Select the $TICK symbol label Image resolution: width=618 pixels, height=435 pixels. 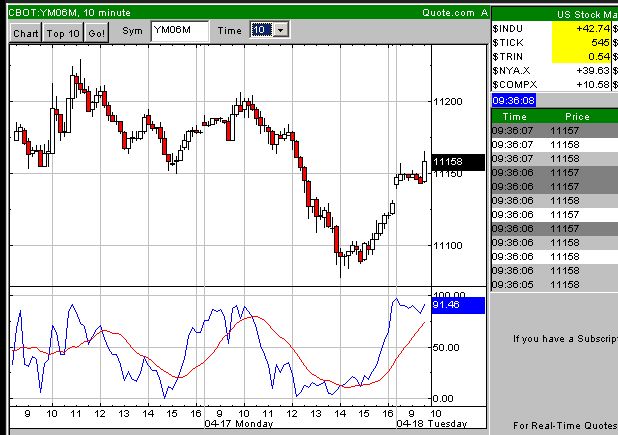pyautogui.click(x=508, y=43)
